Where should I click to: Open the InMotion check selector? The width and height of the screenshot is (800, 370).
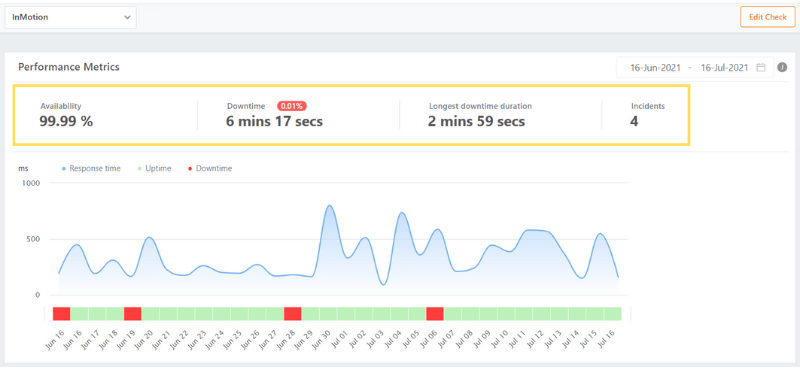(70, 17)
